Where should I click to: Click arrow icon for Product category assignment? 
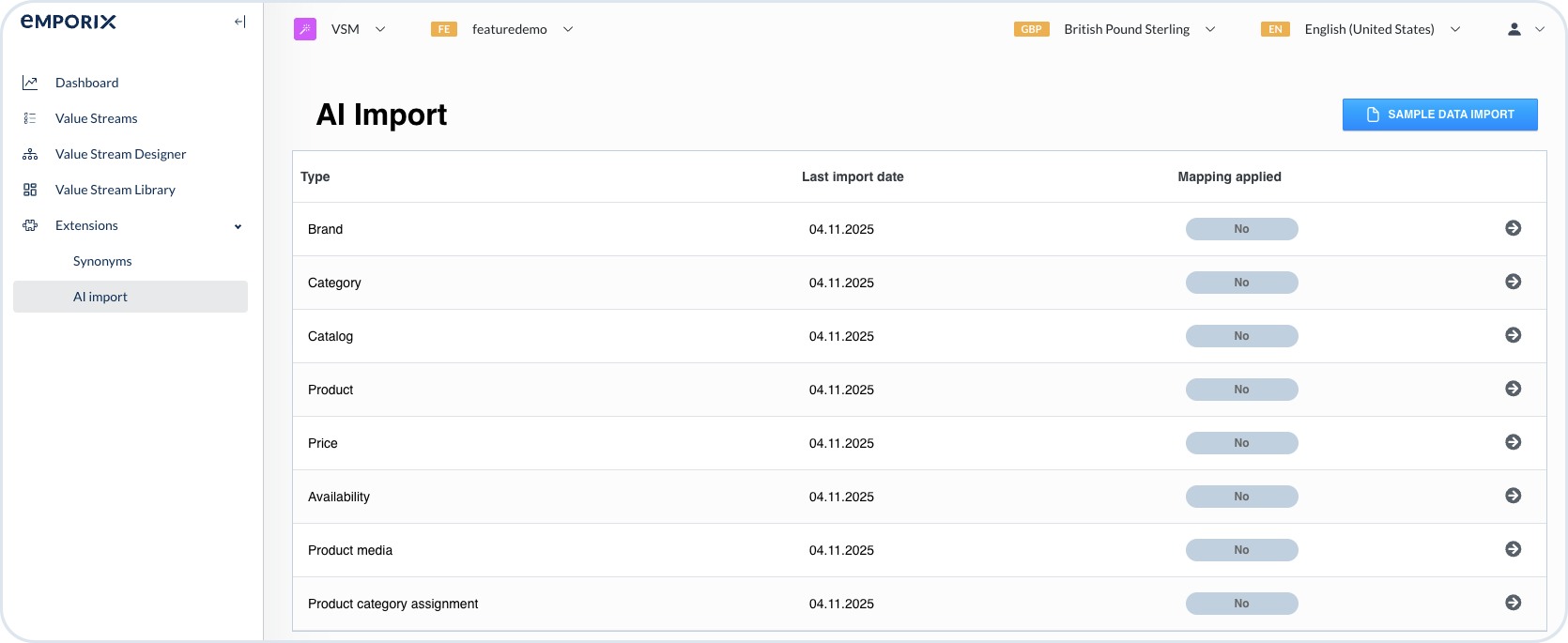(x=1513, y=603)
